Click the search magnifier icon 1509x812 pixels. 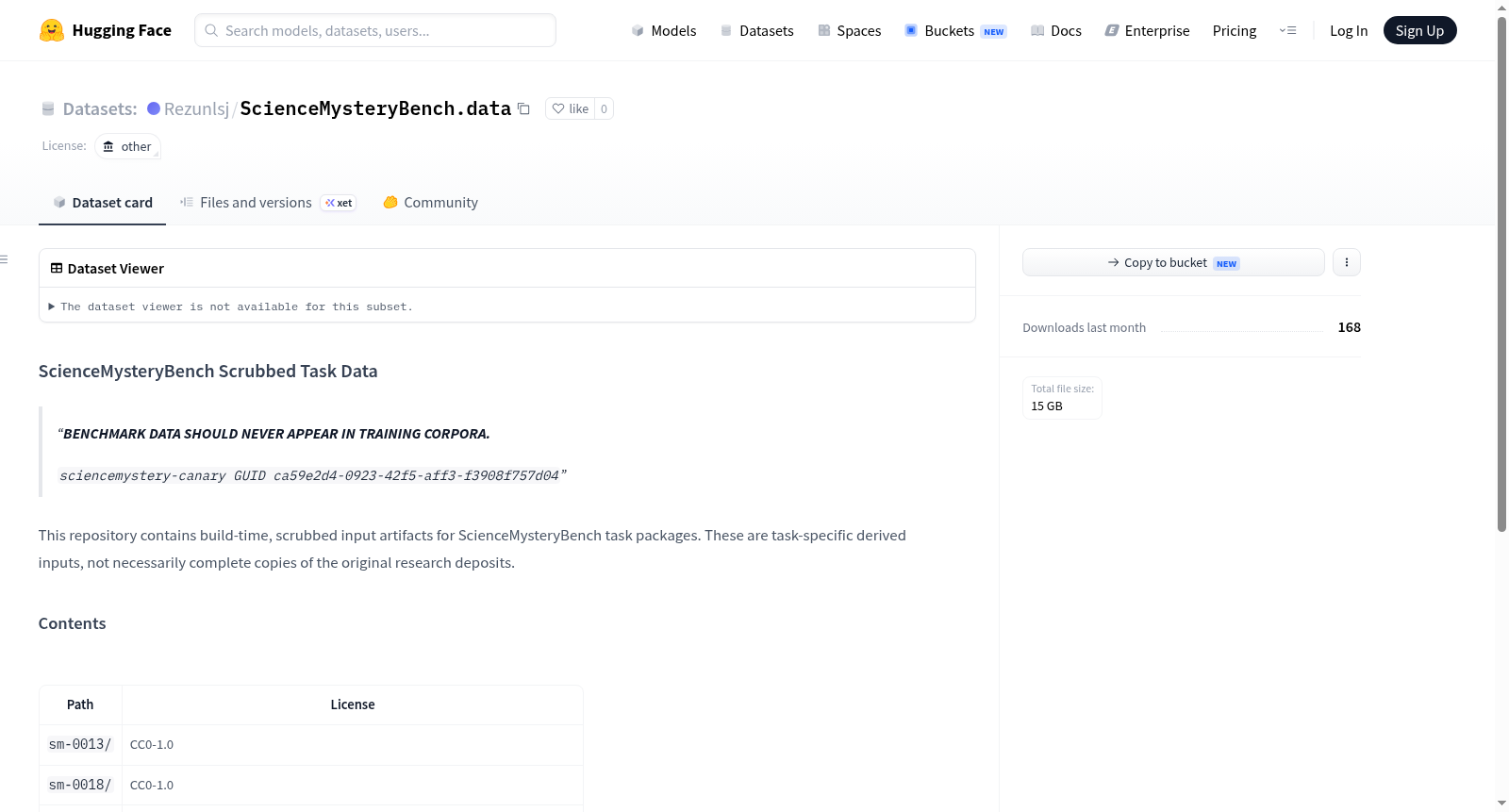coord(211,30)
